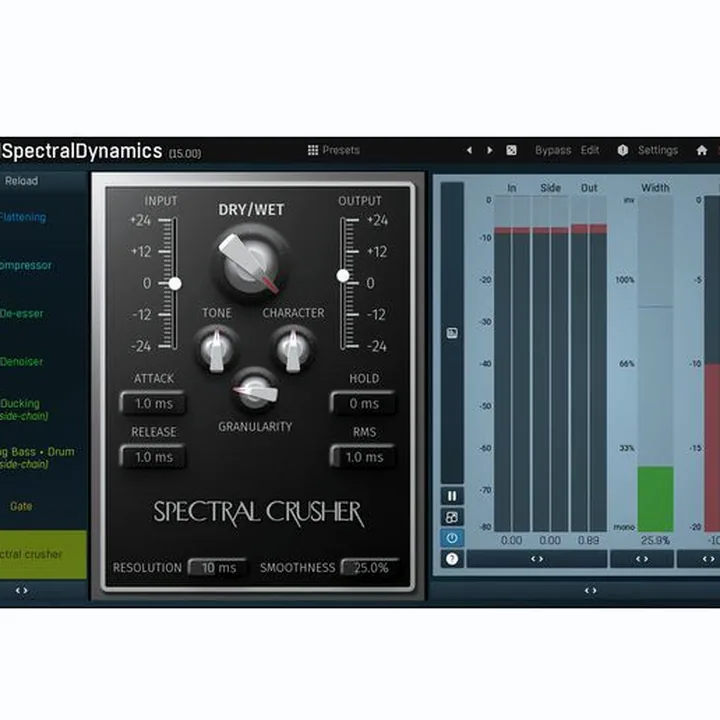The height and width of the screenshot is (720, 720).
Task: Go to next preset arrow
Action: point(489,150)
